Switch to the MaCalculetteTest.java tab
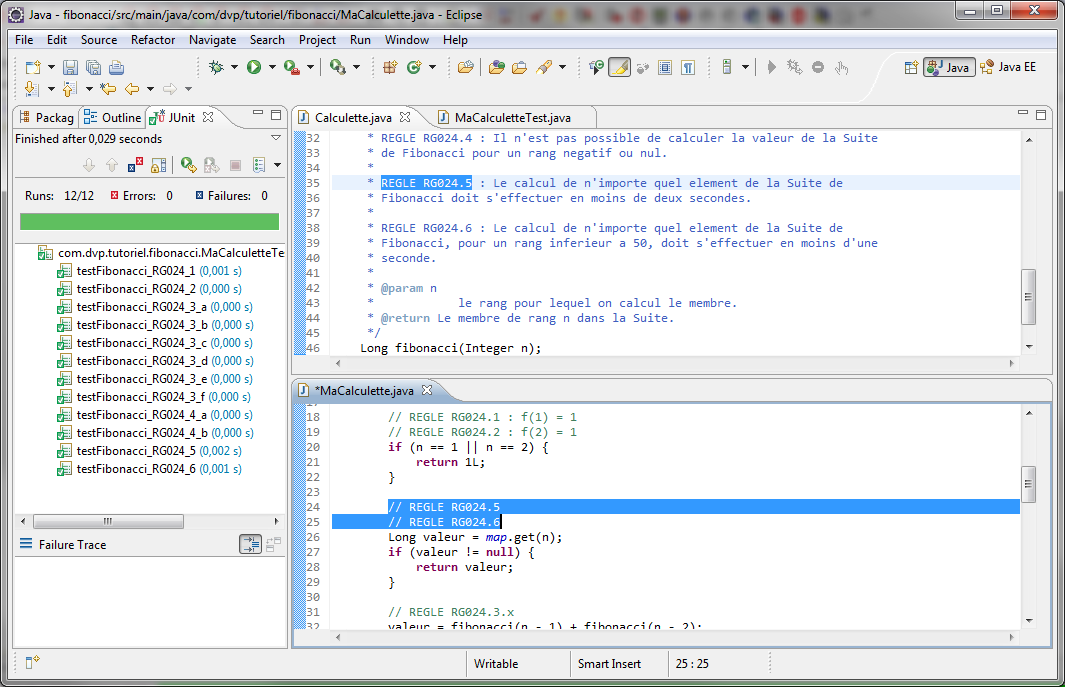Screen dimensions: 1065x687 (x=511, y=117)
